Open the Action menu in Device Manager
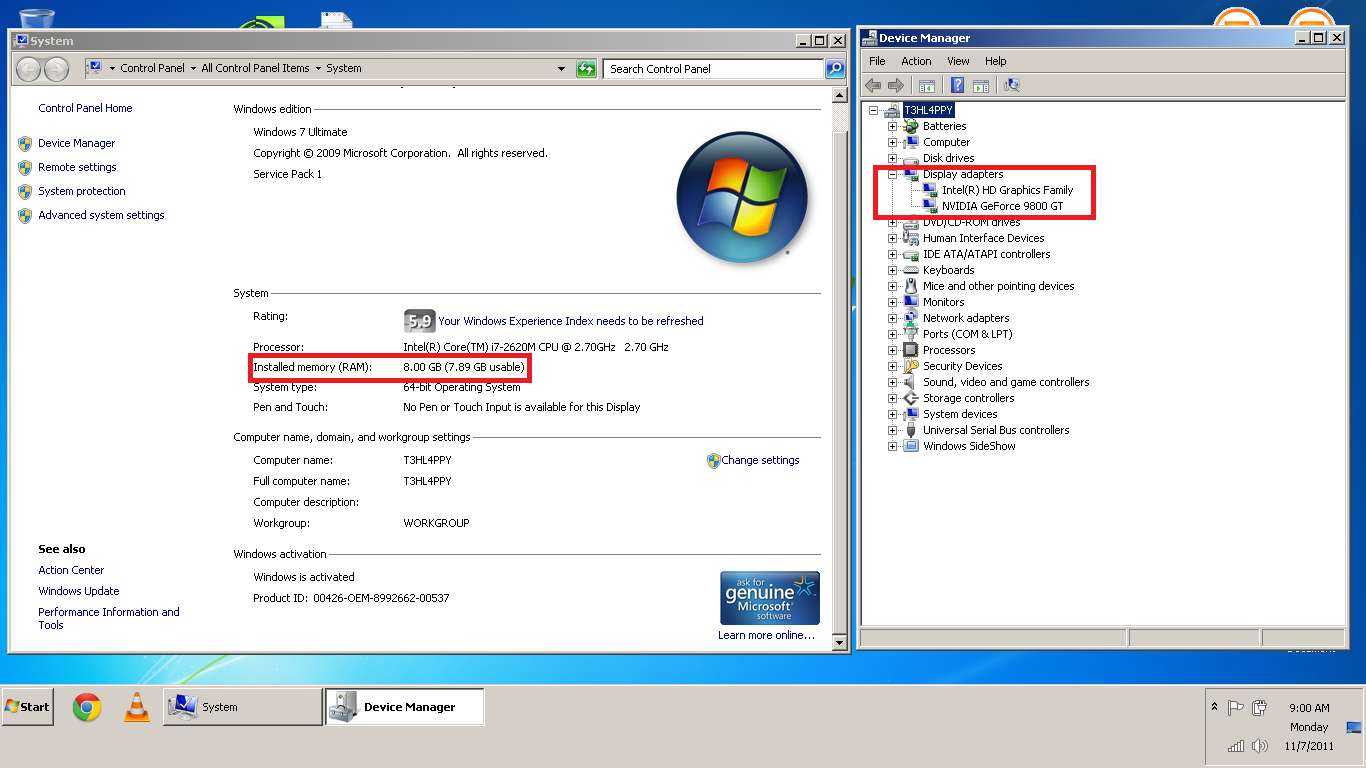Image resolution: width=1366 pixels, height=768 pixels. [x=916, y=61]
